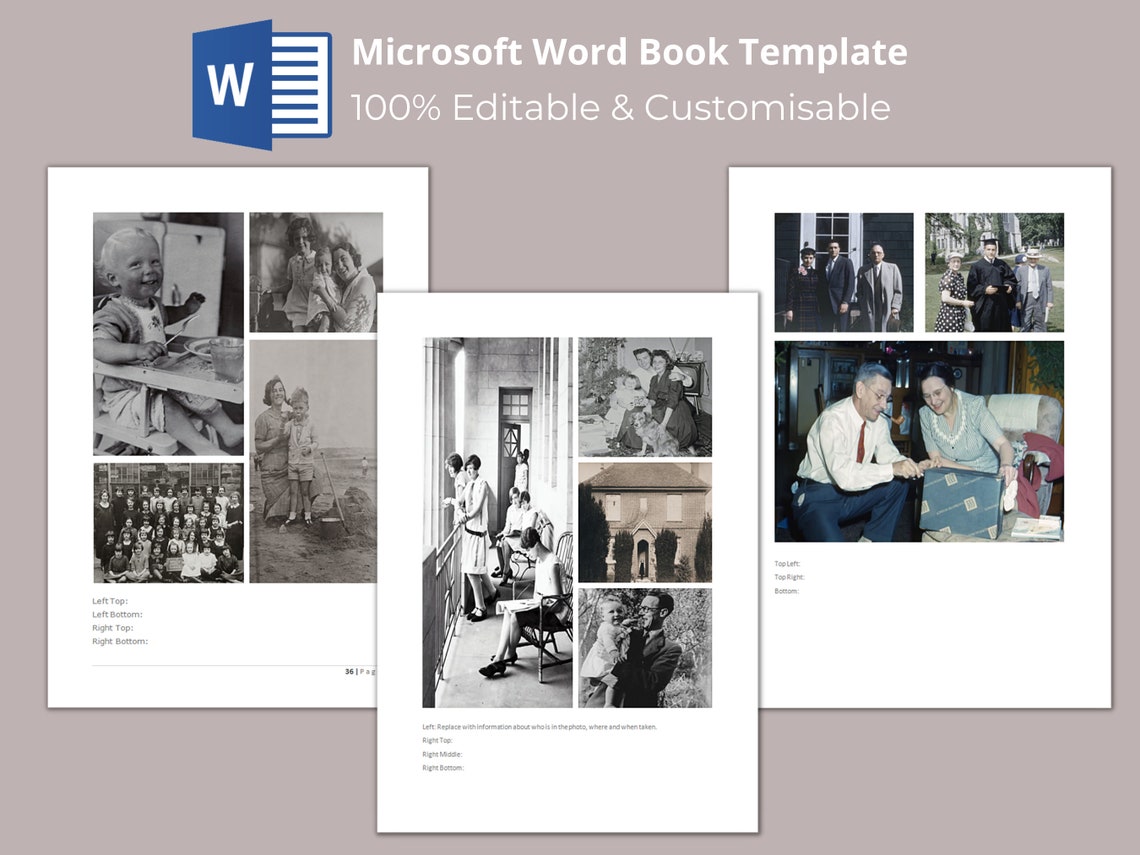Open the graduation ceremony photo
Viewport: 1140px width, 855px height.
(x=995, y=270)
